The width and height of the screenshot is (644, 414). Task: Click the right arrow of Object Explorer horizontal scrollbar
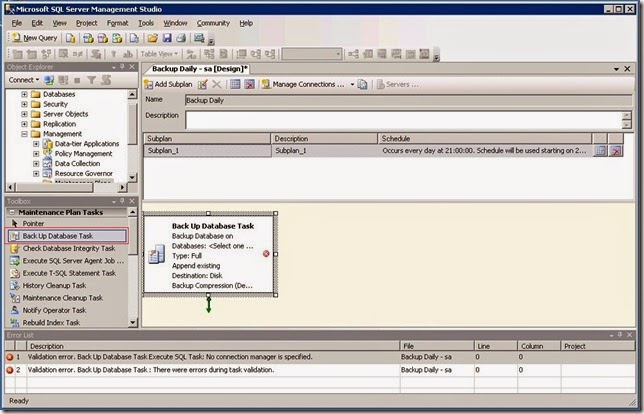122,187
